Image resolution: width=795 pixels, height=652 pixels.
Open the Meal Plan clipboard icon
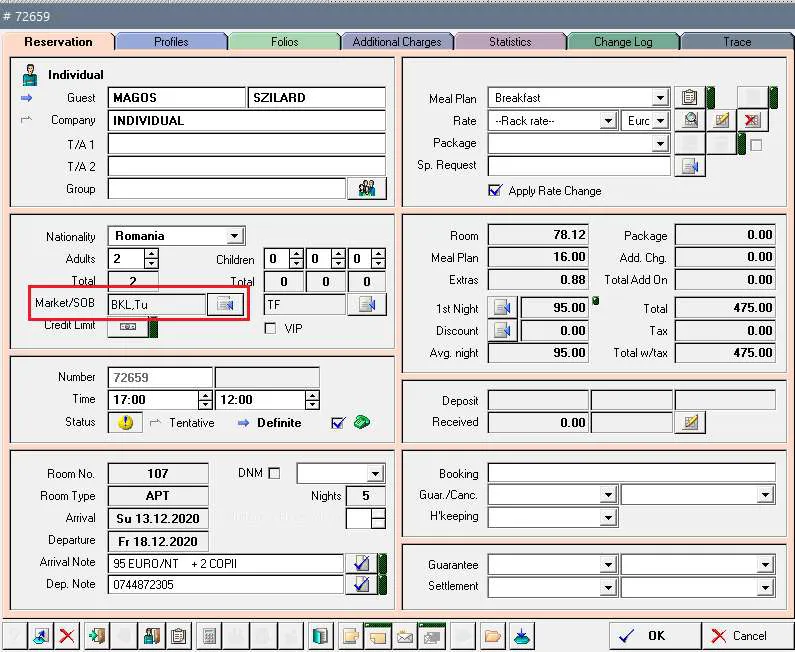pos(689,97)
